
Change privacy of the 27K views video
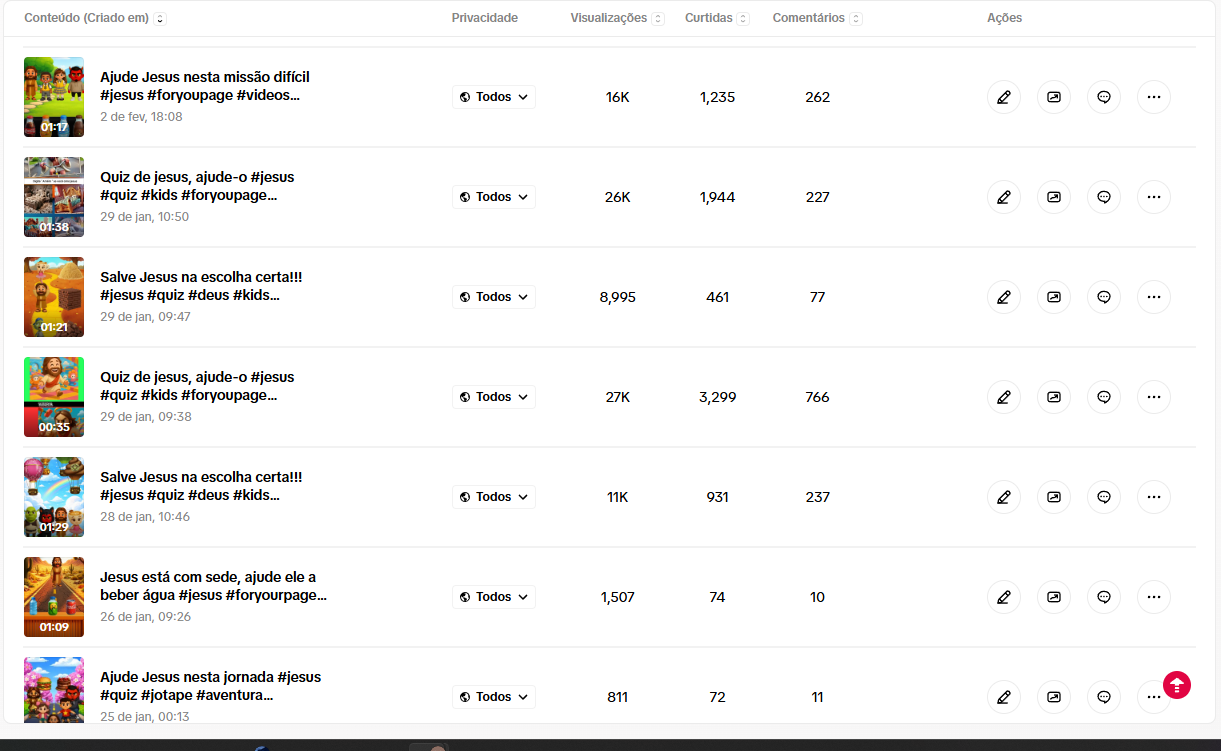tap(493, 397)
